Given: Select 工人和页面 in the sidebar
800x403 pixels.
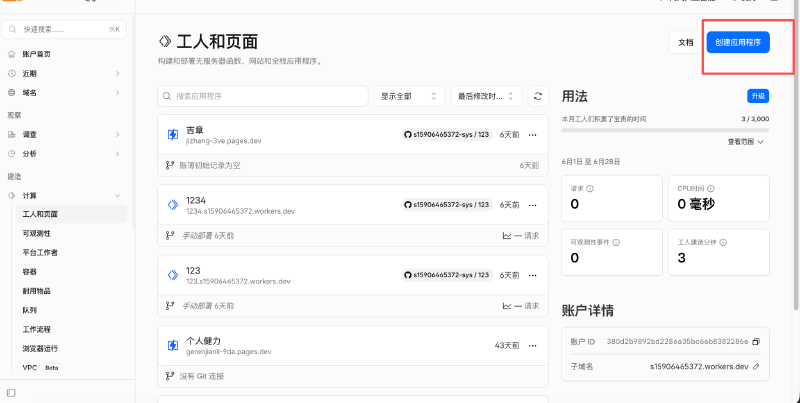Looking at the screenshot, I should (x=71, y=214).
